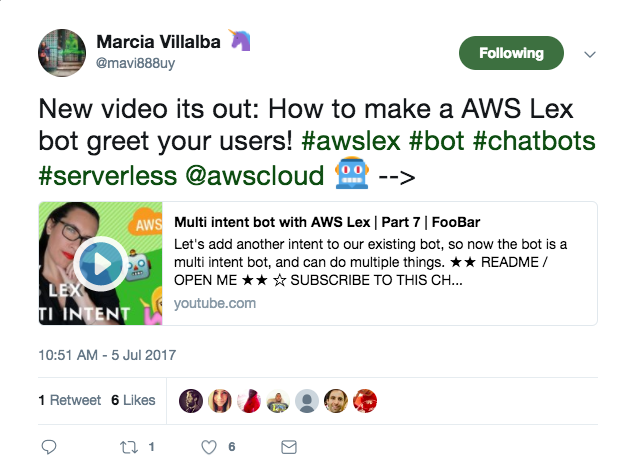This screenshot has width=635, height=467.
Task: View the 6 Likes list
Action: click(x=133, y=400)
